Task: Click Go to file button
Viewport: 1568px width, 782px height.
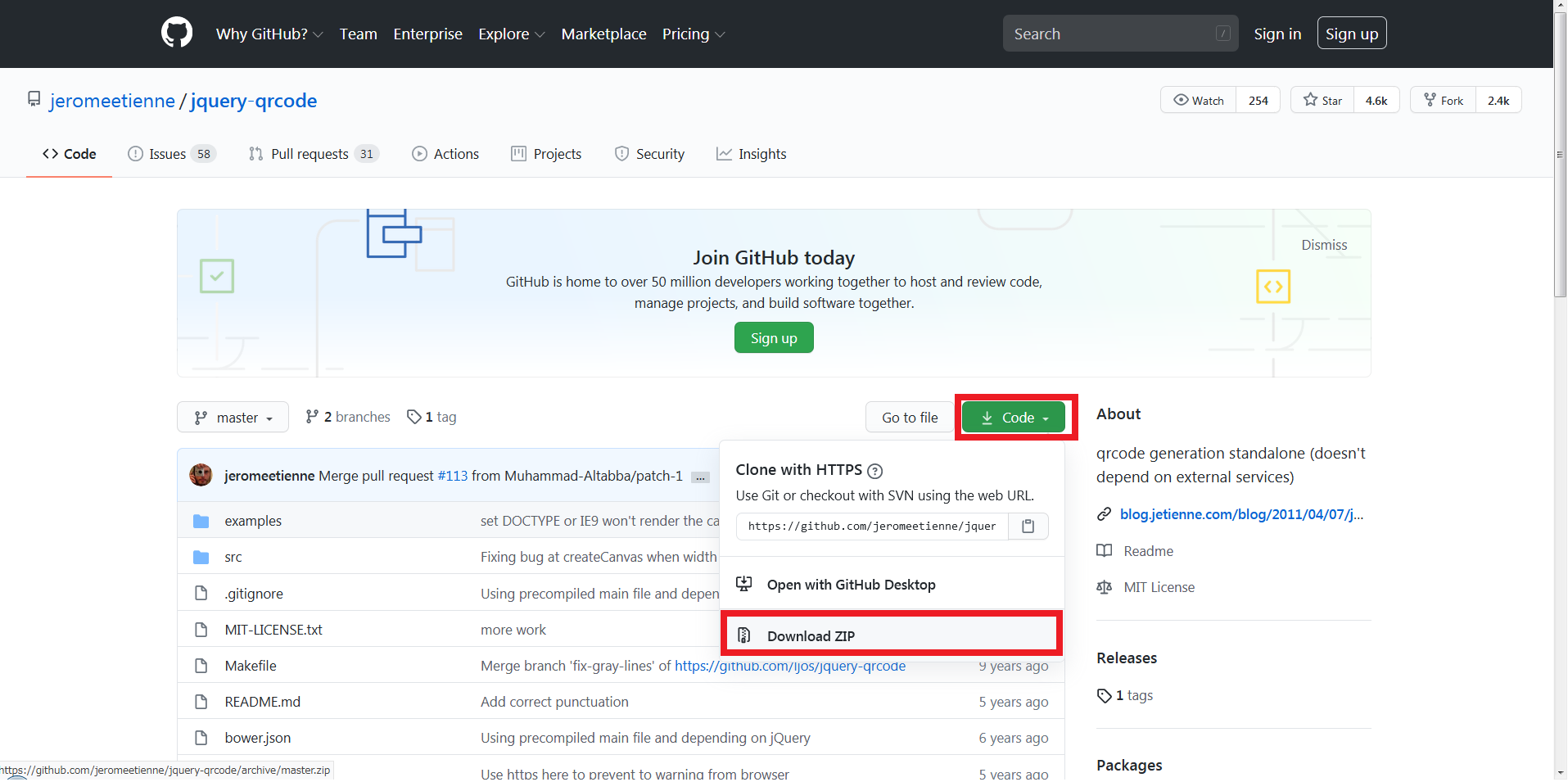Action: click(910, 417)
